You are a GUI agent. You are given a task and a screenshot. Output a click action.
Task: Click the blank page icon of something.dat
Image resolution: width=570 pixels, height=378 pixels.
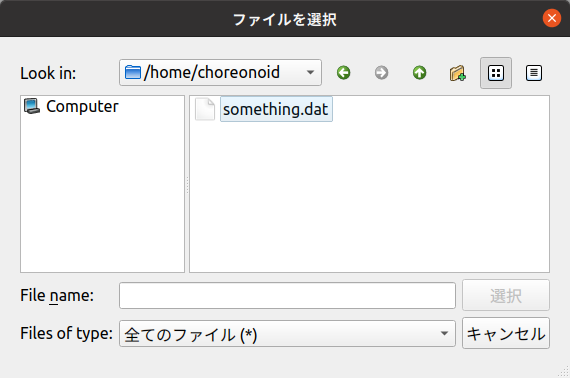tap(205, 109)
